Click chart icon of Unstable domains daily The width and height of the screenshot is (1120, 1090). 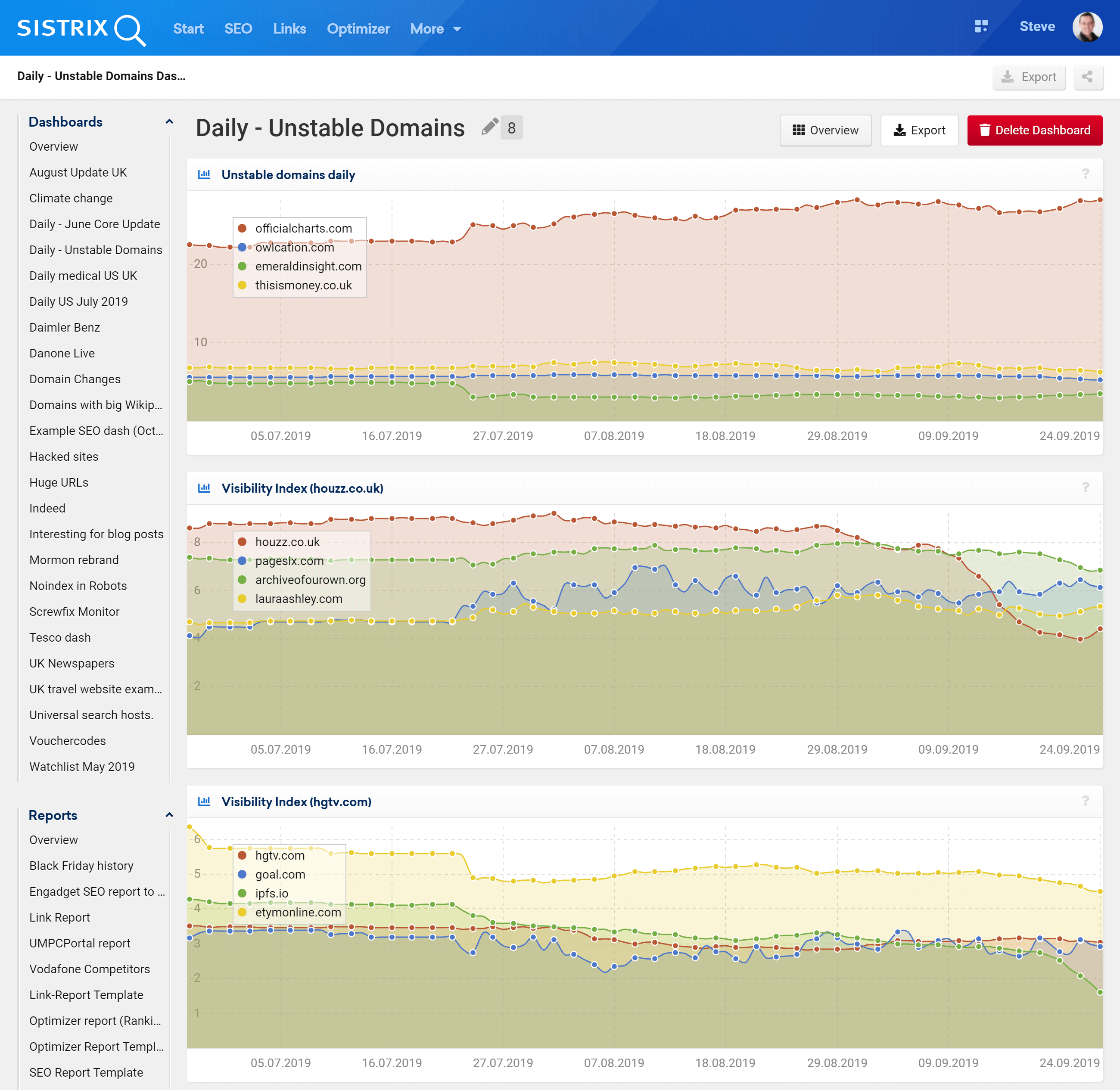click(204, 174)
